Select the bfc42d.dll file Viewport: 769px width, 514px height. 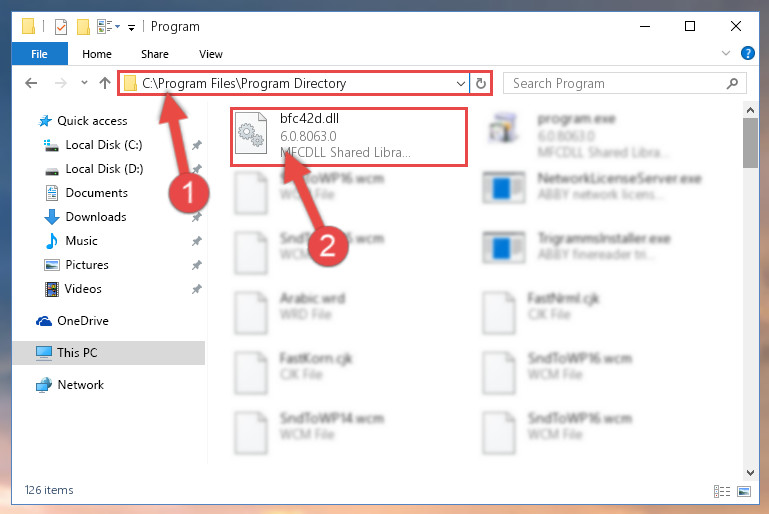[x=349, y=137]
